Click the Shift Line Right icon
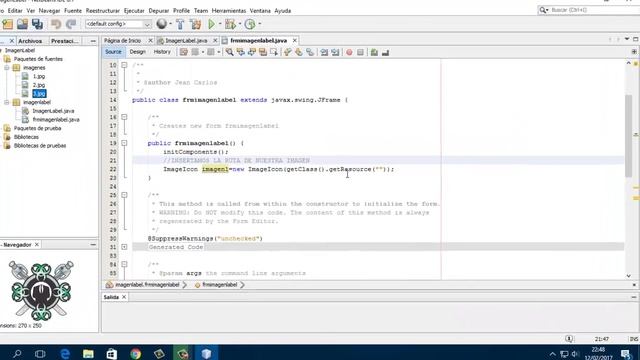Screen dimensions: 640x360 click(335, 52)
